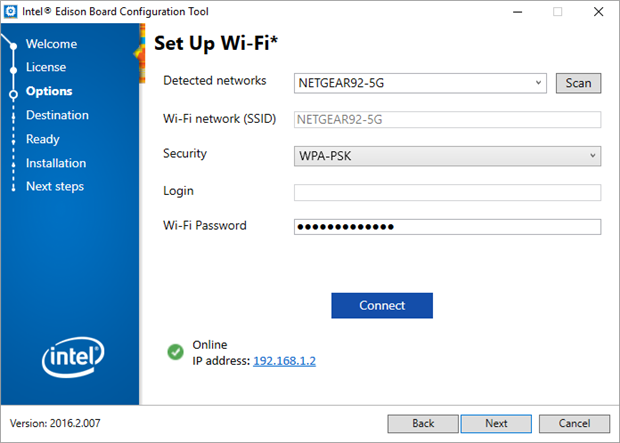Focus the Login input field
Image resolution: width=620 pixels, height=443 pixels.
point(447,192)
